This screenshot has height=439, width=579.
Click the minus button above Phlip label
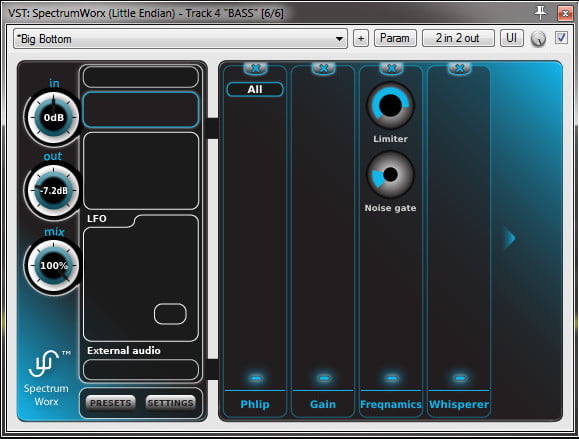pos(256,378)
